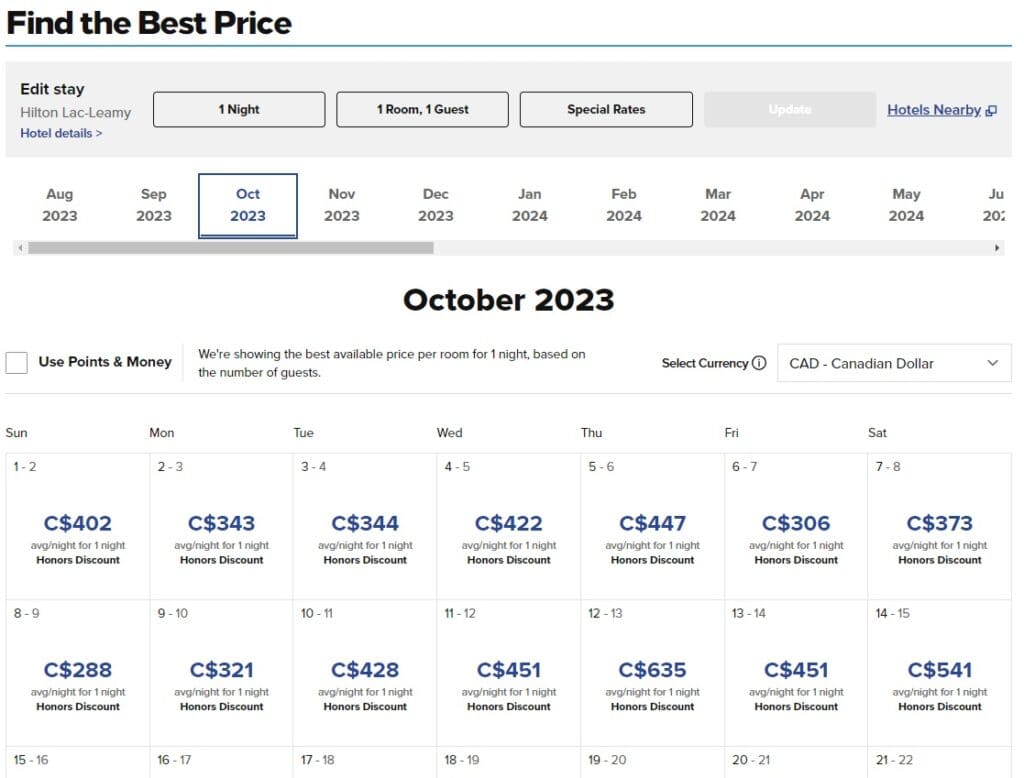Click the external link icon beside Hotels Nearby
This screenshot has height=778, width=1024.
[x=991, y=111]
